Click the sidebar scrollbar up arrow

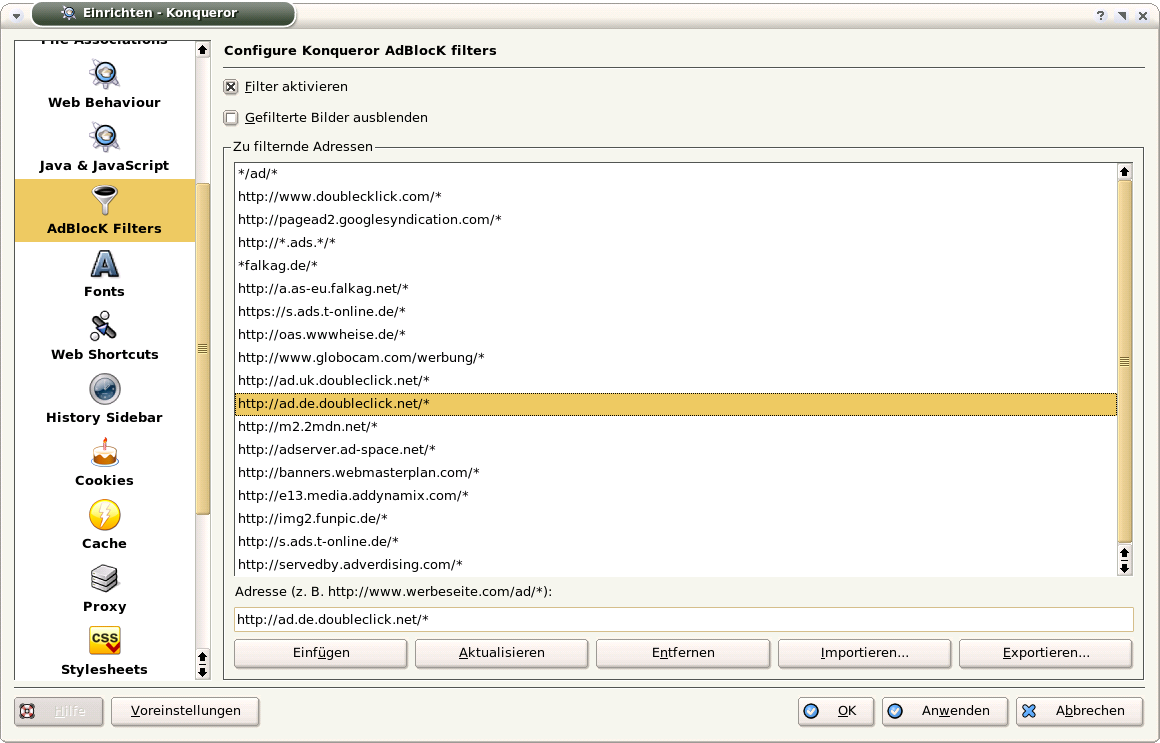(x=202, y=50)
